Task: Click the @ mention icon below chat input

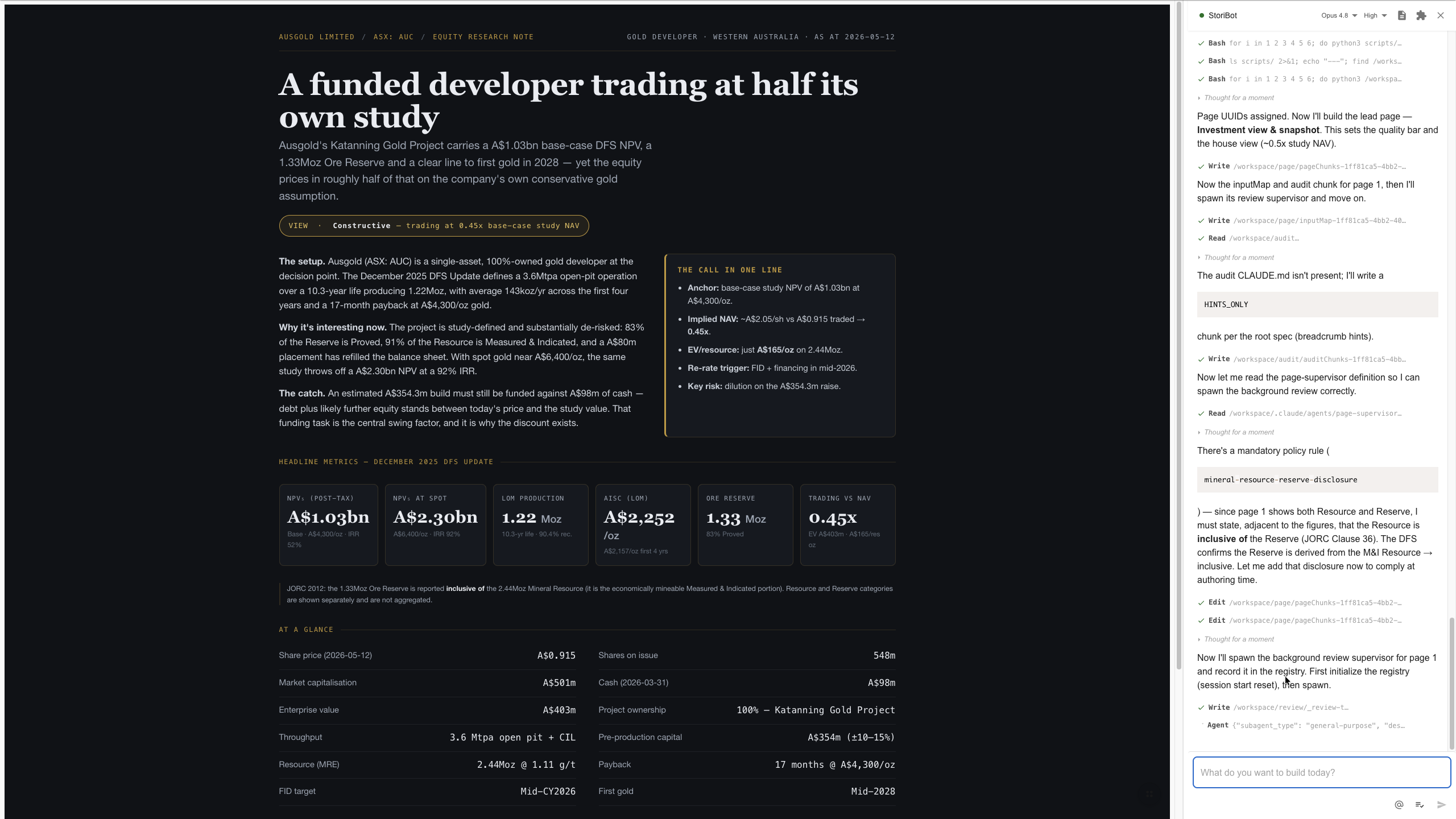Action: [x=1399, y=804]
